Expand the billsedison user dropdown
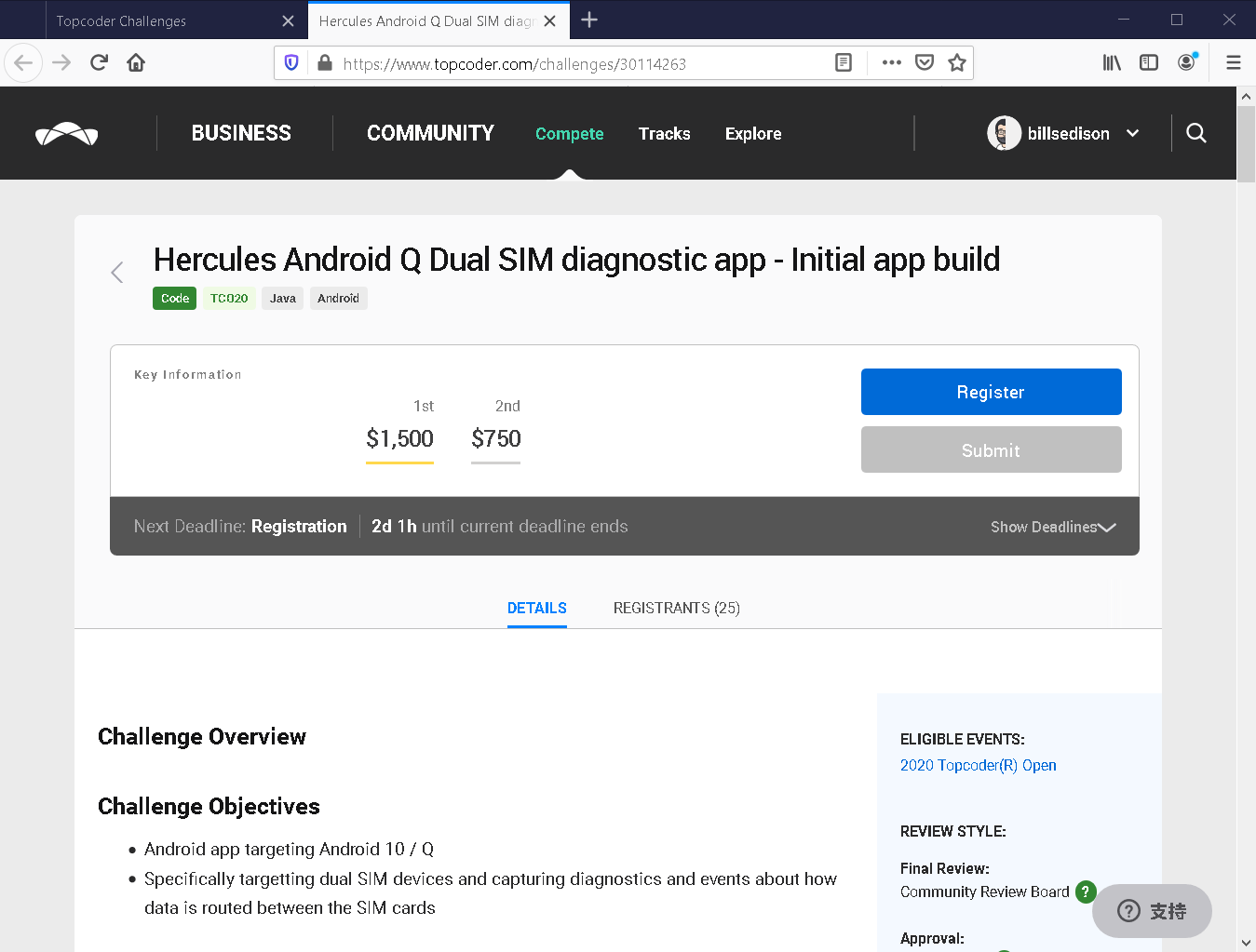Image resolution: width=1256 pixels, height=952 pixels. [x=1132, y=133]
